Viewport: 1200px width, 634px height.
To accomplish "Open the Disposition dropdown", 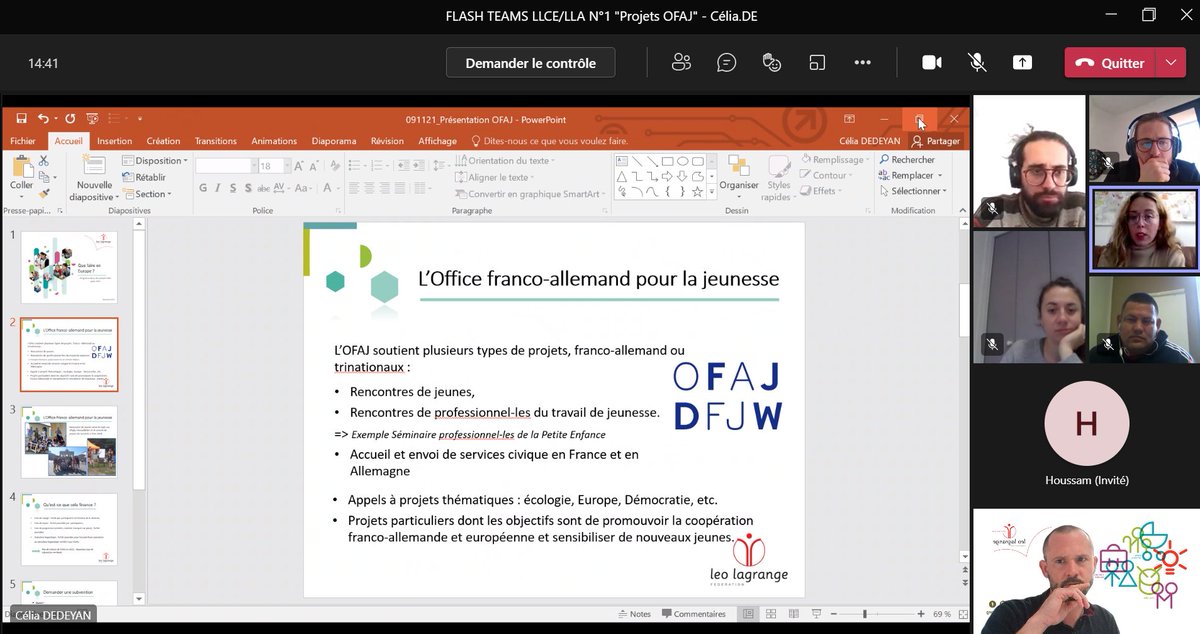I will pyautogui.click(x=156, y=160).
